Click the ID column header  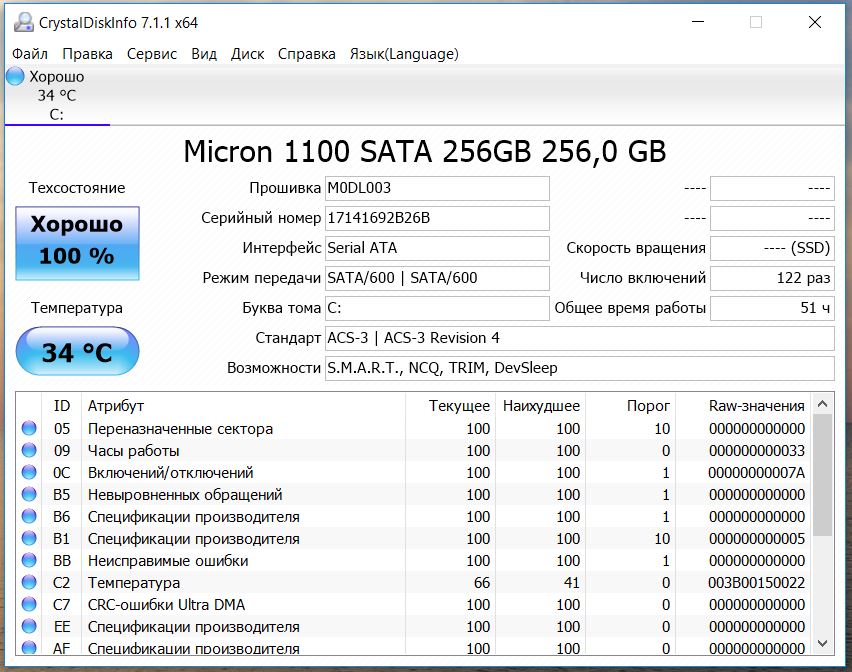point(61,406)
